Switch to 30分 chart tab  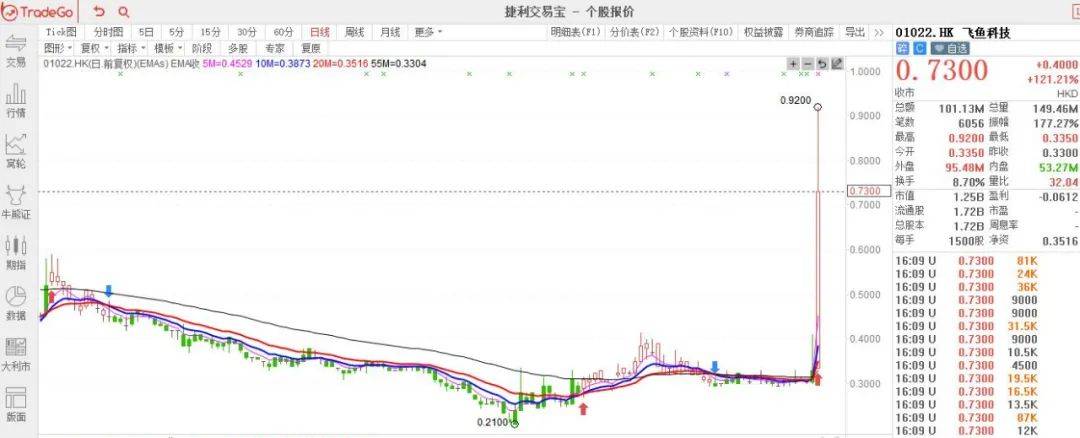[247, 32]
